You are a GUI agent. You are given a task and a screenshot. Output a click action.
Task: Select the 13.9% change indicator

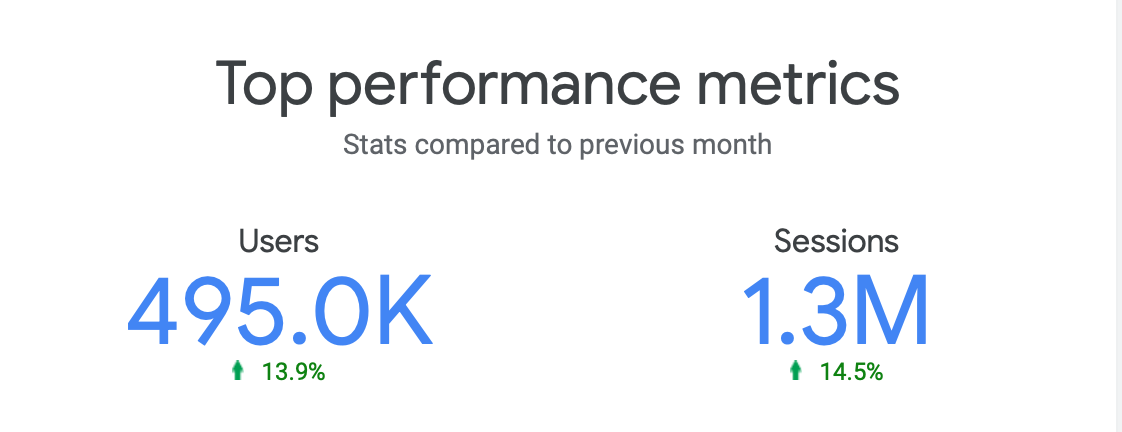[293, 372]
